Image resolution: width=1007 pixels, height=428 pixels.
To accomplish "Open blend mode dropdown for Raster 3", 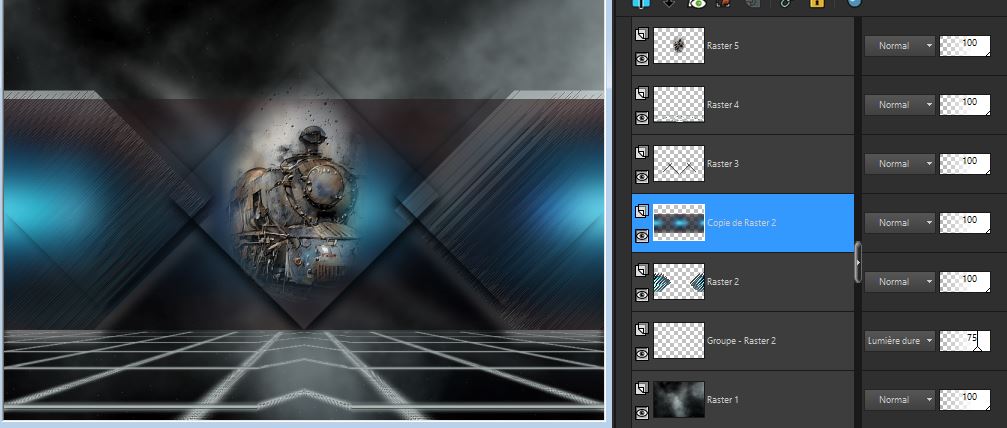I will tap(900, 164).
